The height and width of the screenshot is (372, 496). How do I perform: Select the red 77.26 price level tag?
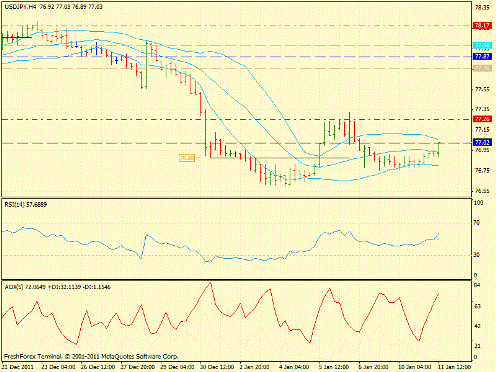click(x=482, y=119)
